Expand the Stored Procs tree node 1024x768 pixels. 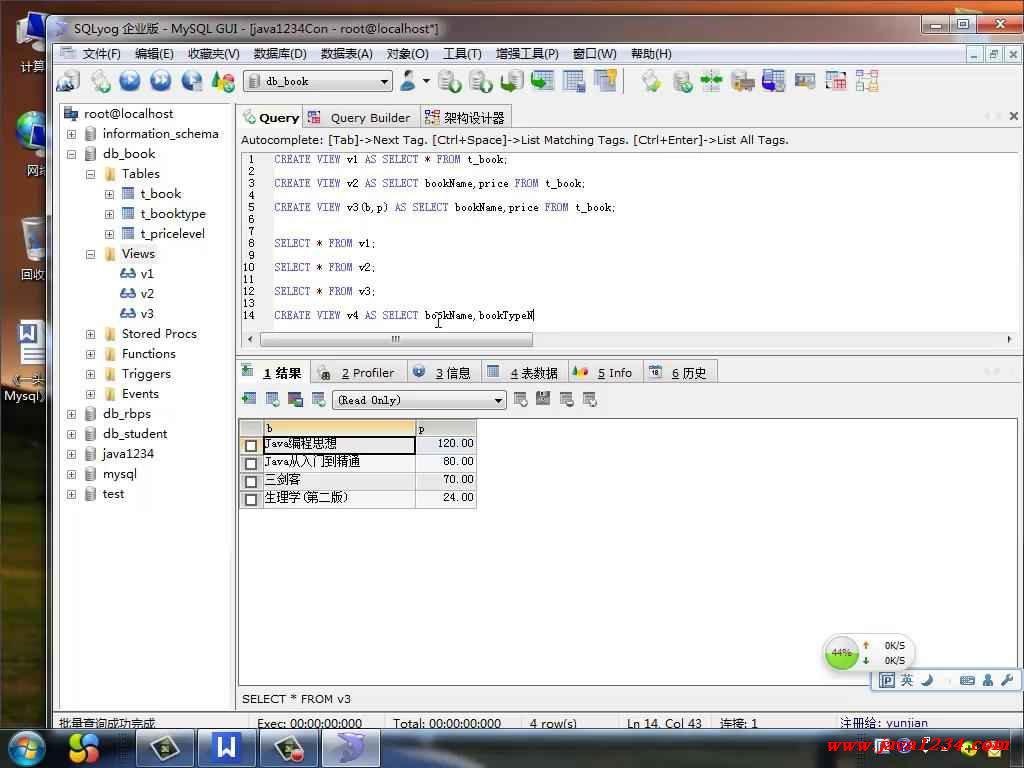click(x=91, y=334)
